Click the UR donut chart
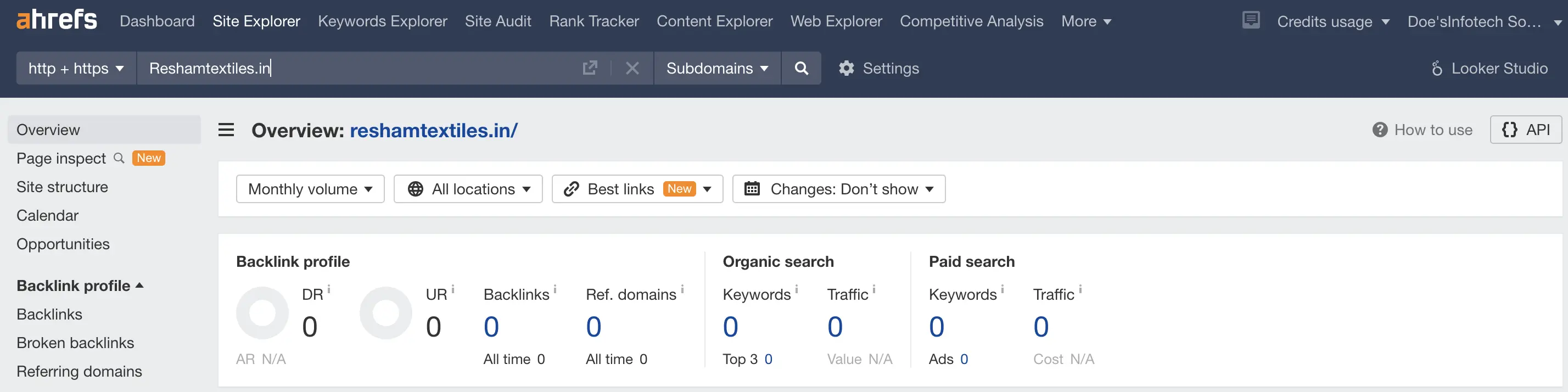Screen dimensions: 1568x392 386,313
